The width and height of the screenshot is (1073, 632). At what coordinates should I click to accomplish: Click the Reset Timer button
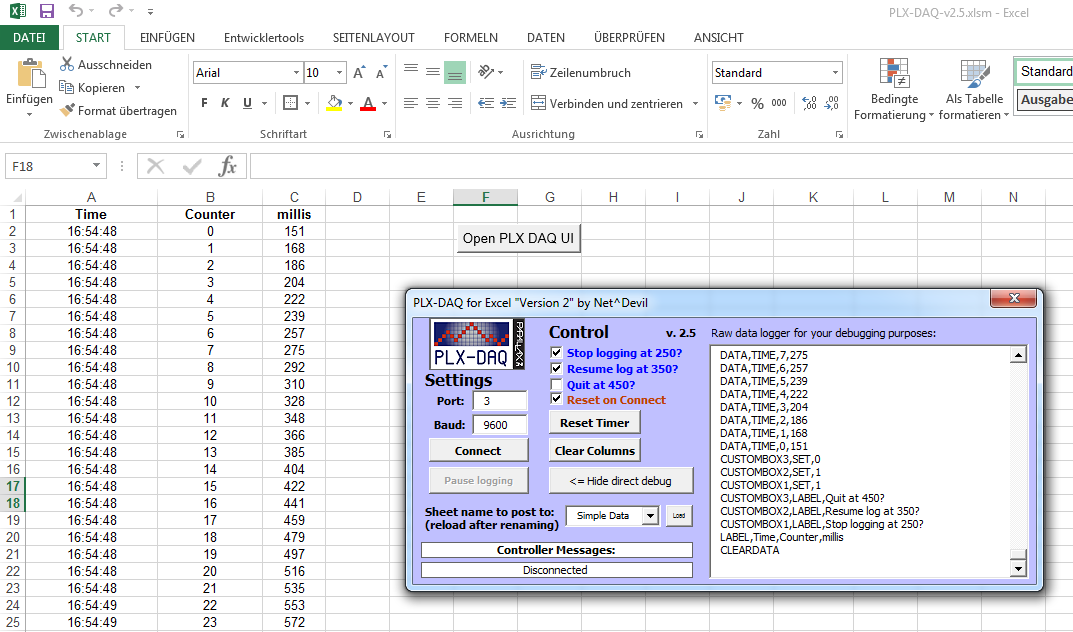pos(595,423)
